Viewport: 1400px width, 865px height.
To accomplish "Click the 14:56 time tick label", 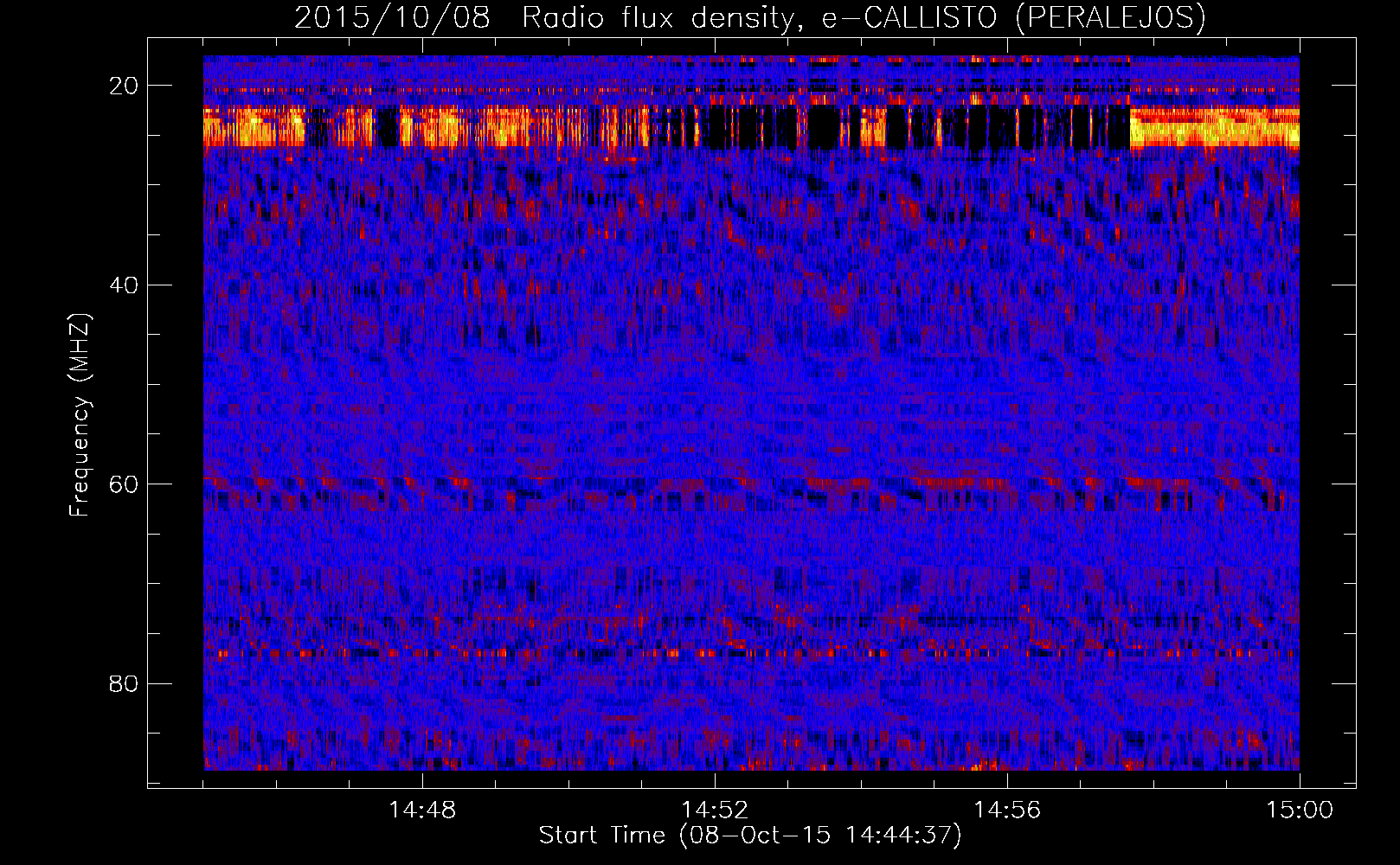I will click(1007, 811).
